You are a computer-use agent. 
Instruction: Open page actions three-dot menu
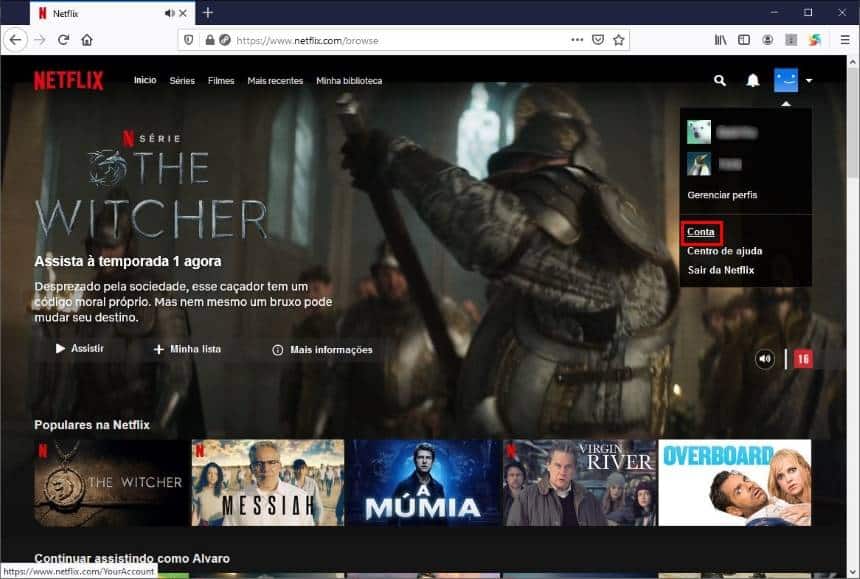577,40
